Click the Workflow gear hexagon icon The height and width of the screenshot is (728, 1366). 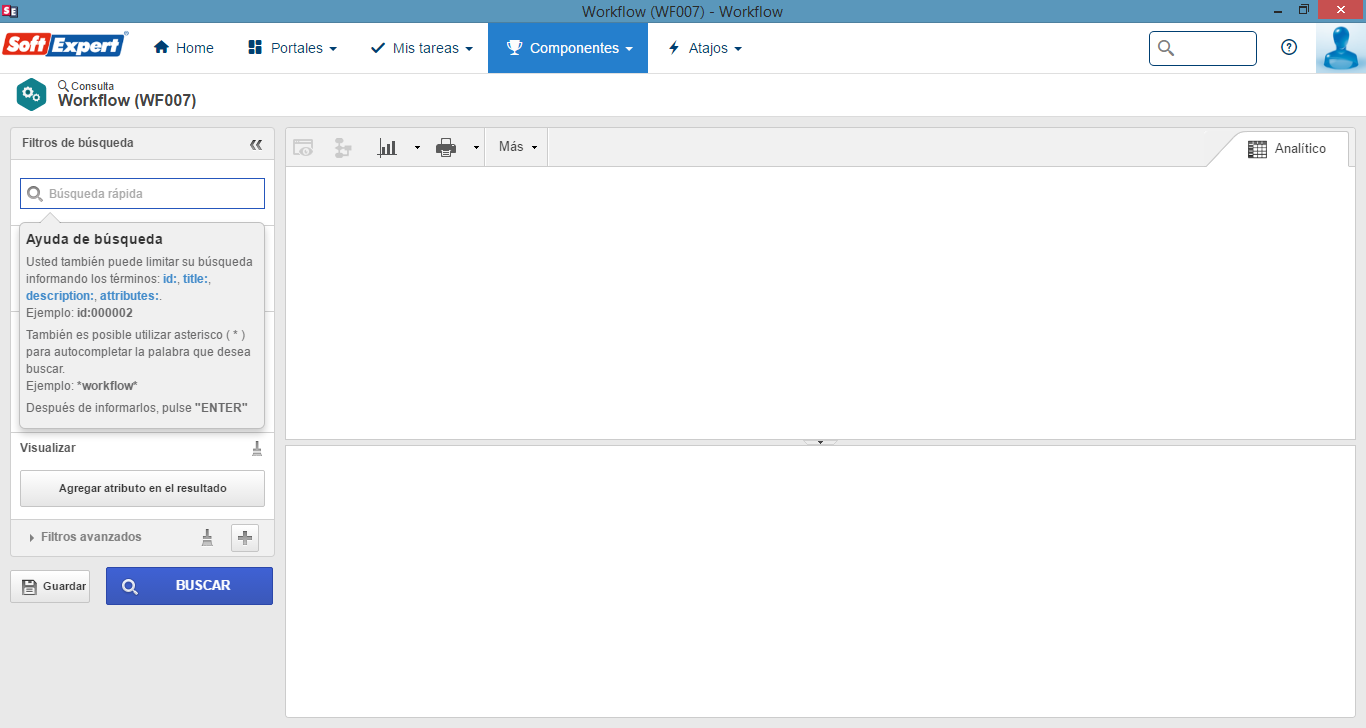coord(31,94)
